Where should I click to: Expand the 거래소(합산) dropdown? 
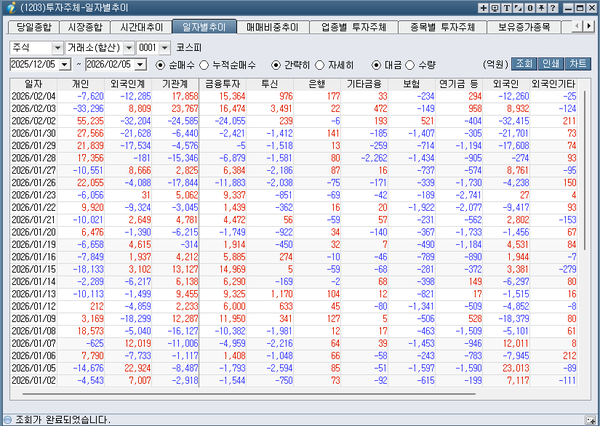click(x=128, y=47)
